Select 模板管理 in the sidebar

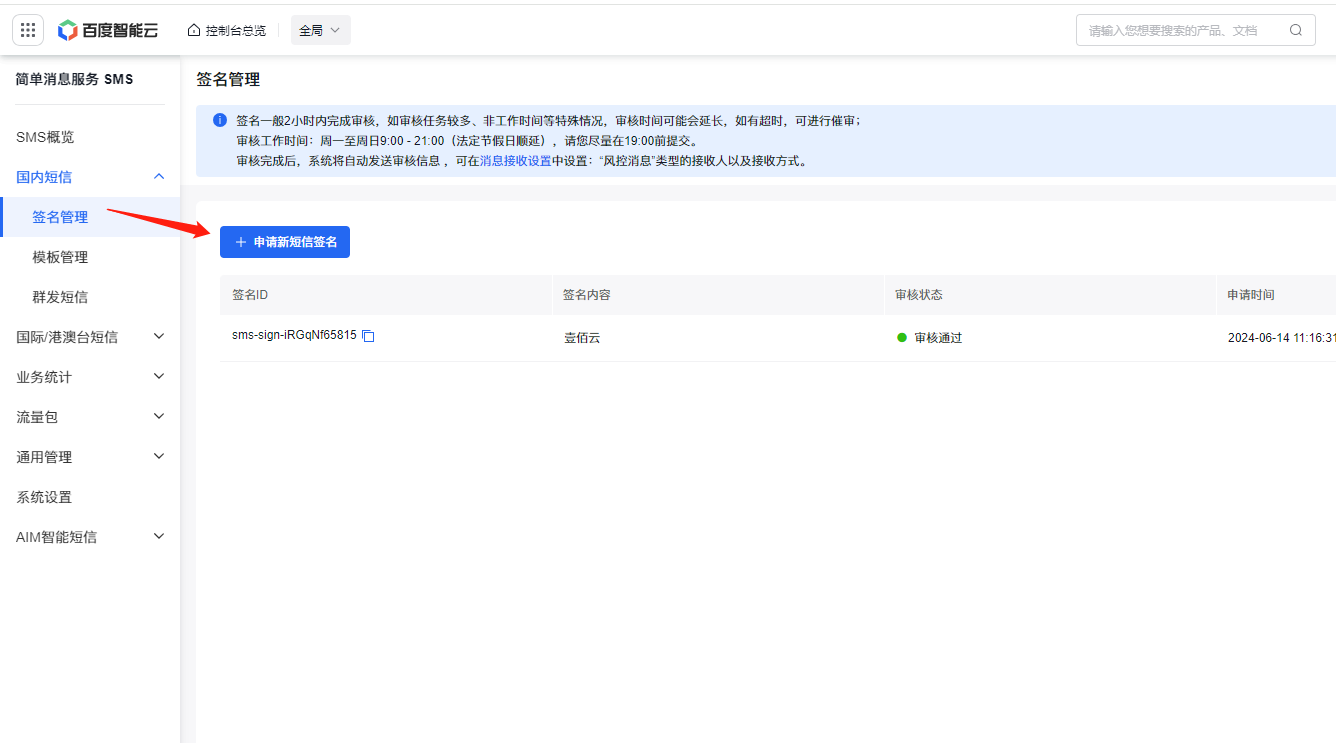pos(60,257)
